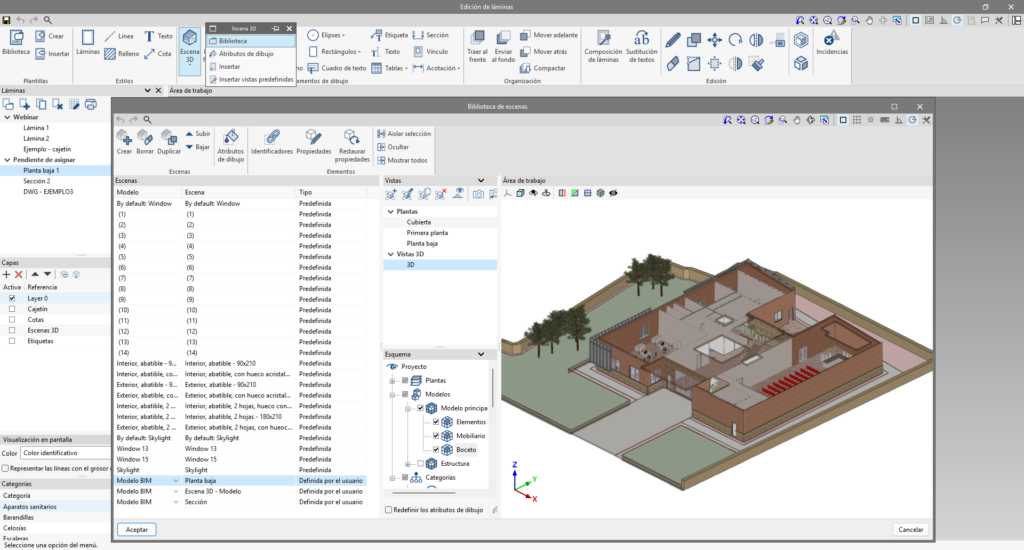Open the Propiedades elements icon
The height and width of the screenshot is (550, 1024).
tap(314, 139)
